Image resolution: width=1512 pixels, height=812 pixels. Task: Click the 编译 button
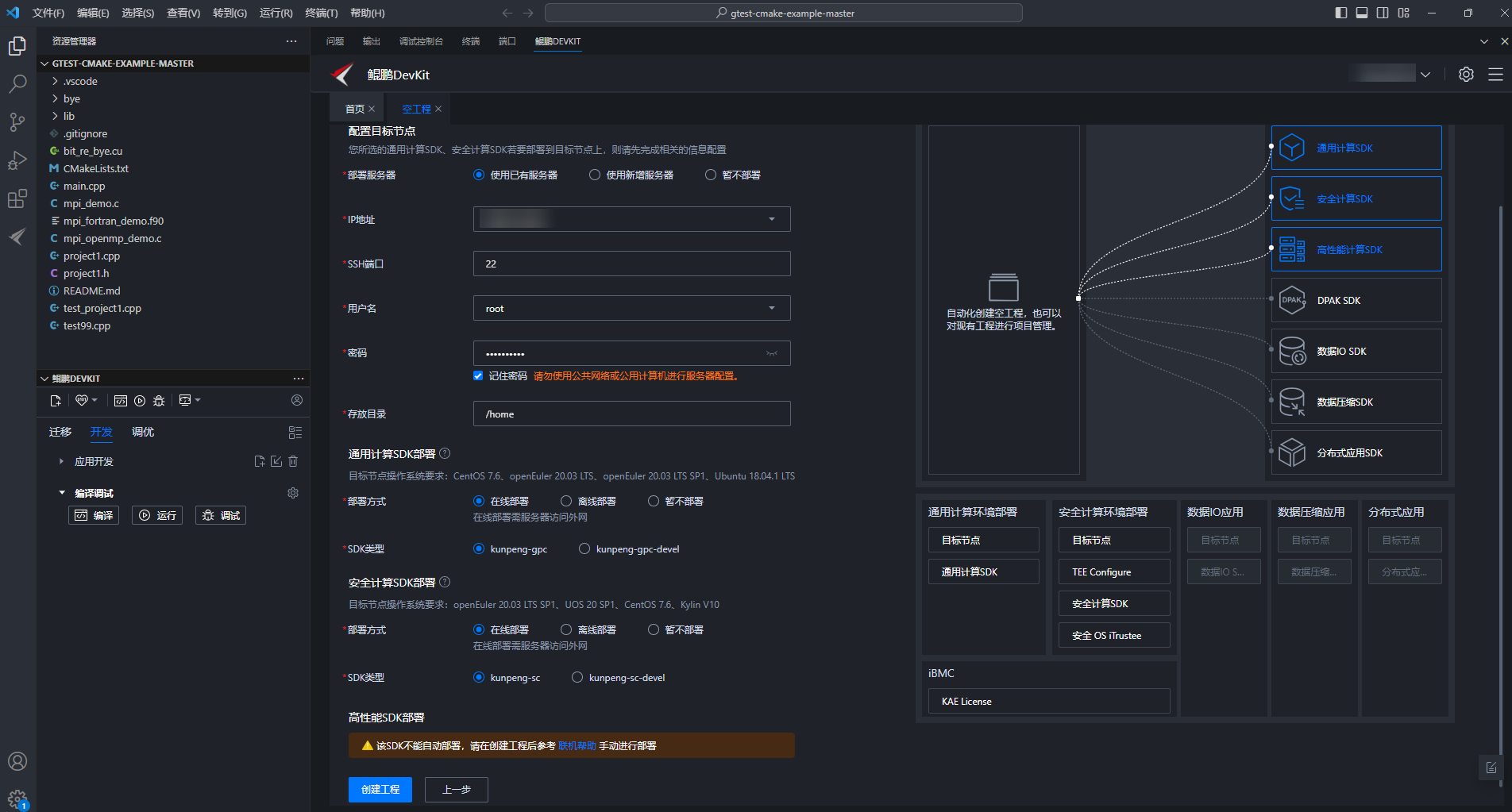pos(94,515)
